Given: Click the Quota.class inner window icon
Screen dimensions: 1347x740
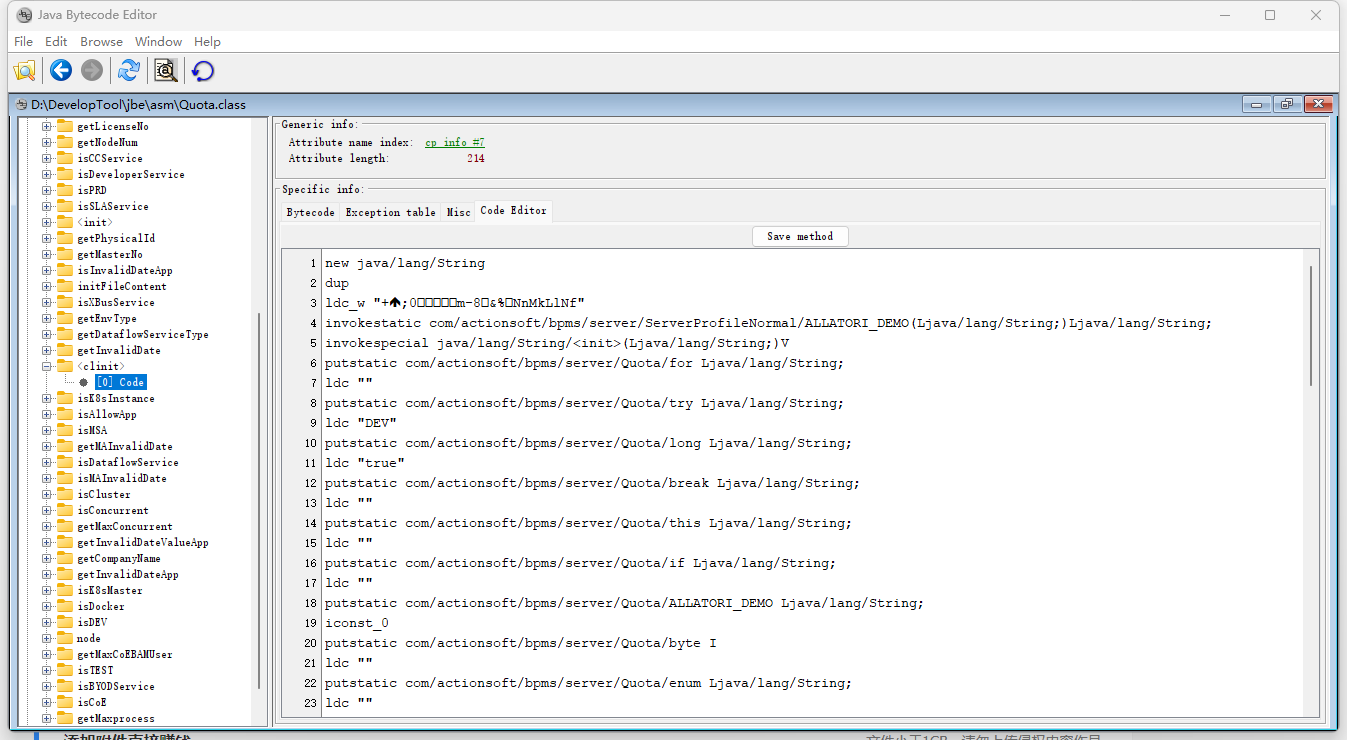Looking at the screenshot, I should 20,104.
